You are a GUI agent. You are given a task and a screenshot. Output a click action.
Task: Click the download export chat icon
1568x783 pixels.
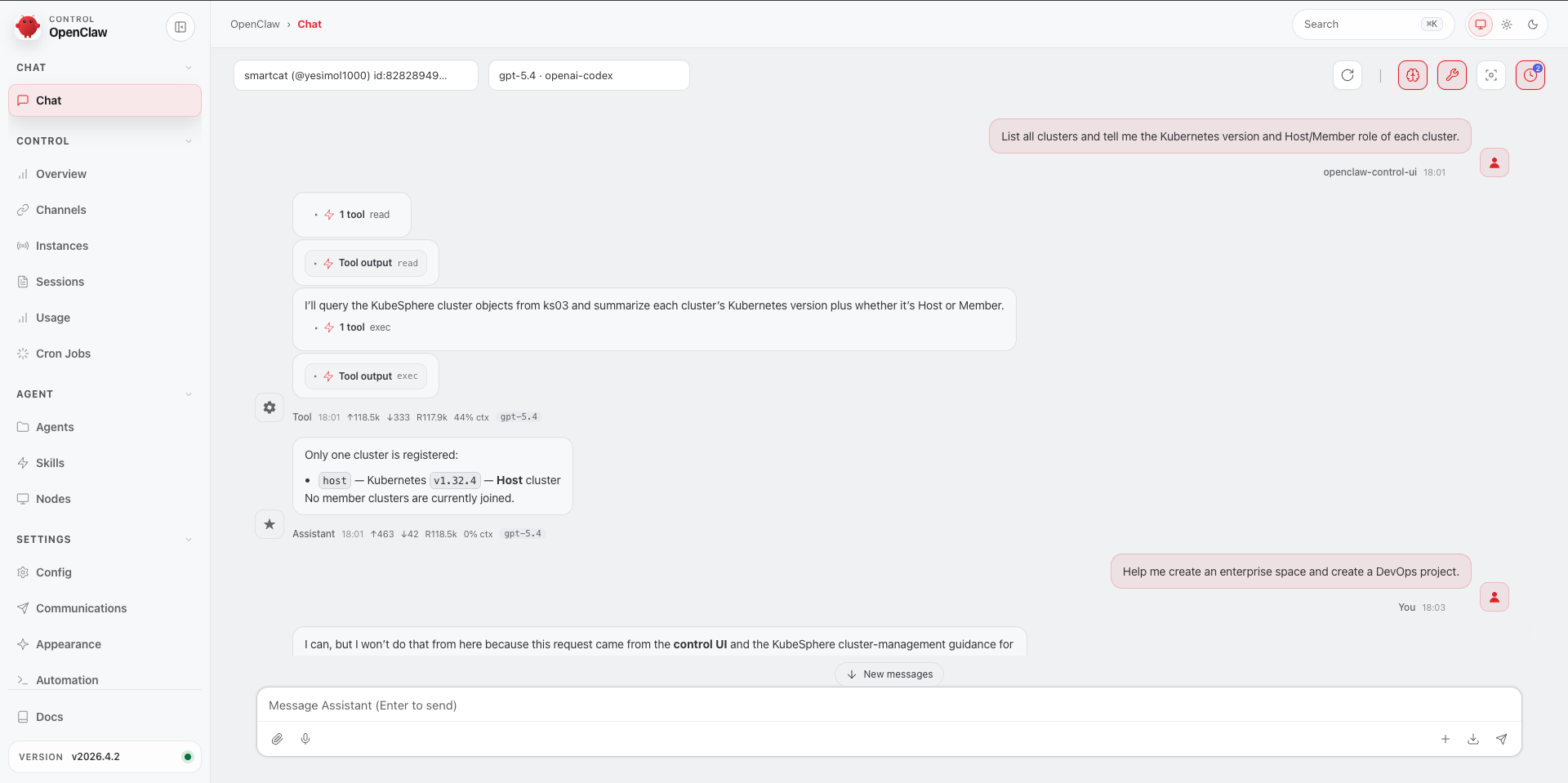point(1473,739)
